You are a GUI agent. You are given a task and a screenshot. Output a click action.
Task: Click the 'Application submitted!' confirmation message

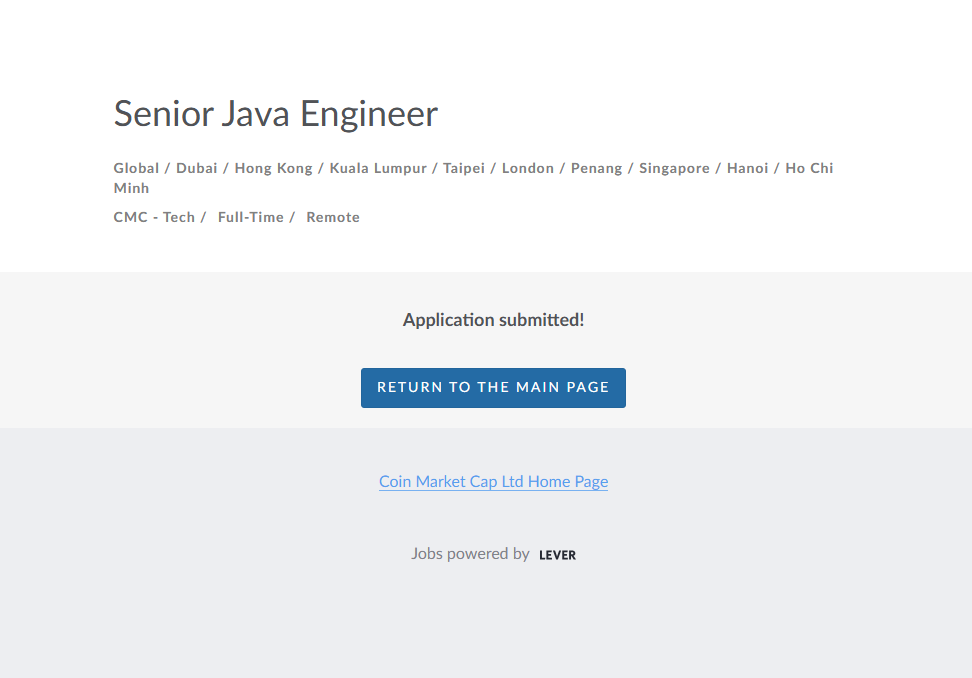[493, 320]
